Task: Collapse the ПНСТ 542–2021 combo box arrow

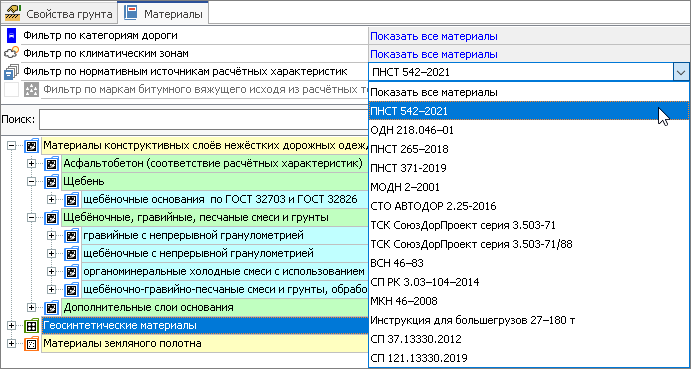Action: click(x=680, y=72)
